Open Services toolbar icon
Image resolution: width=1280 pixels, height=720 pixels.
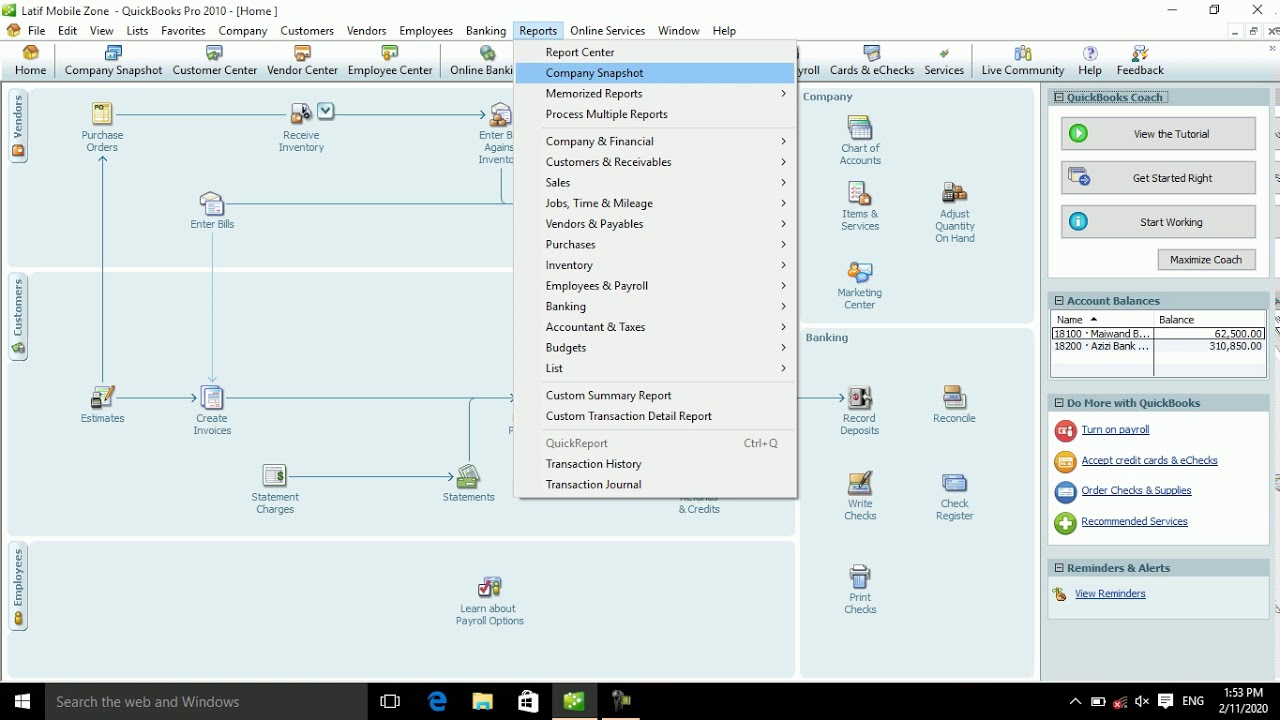click(944, 60)
